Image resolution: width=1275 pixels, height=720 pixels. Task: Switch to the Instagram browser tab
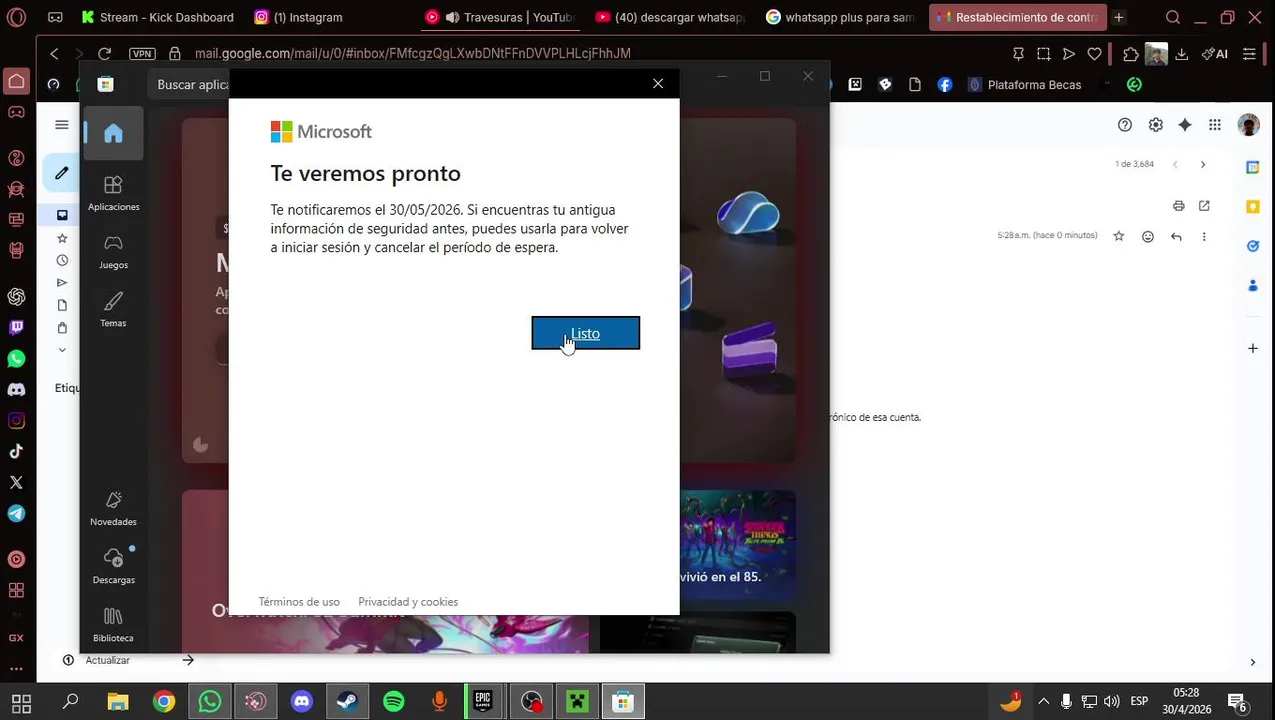pos(300,17)
